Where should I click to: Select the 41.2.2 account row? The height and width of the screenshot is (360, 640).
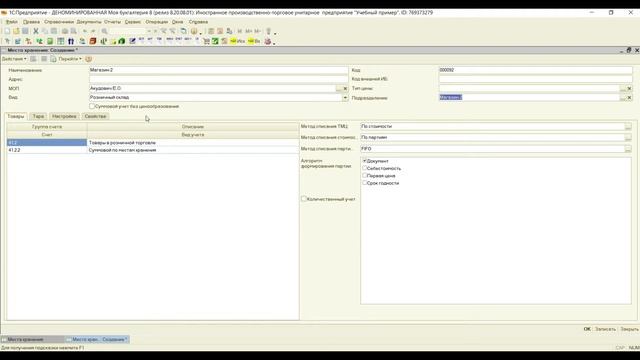[153, 150]
